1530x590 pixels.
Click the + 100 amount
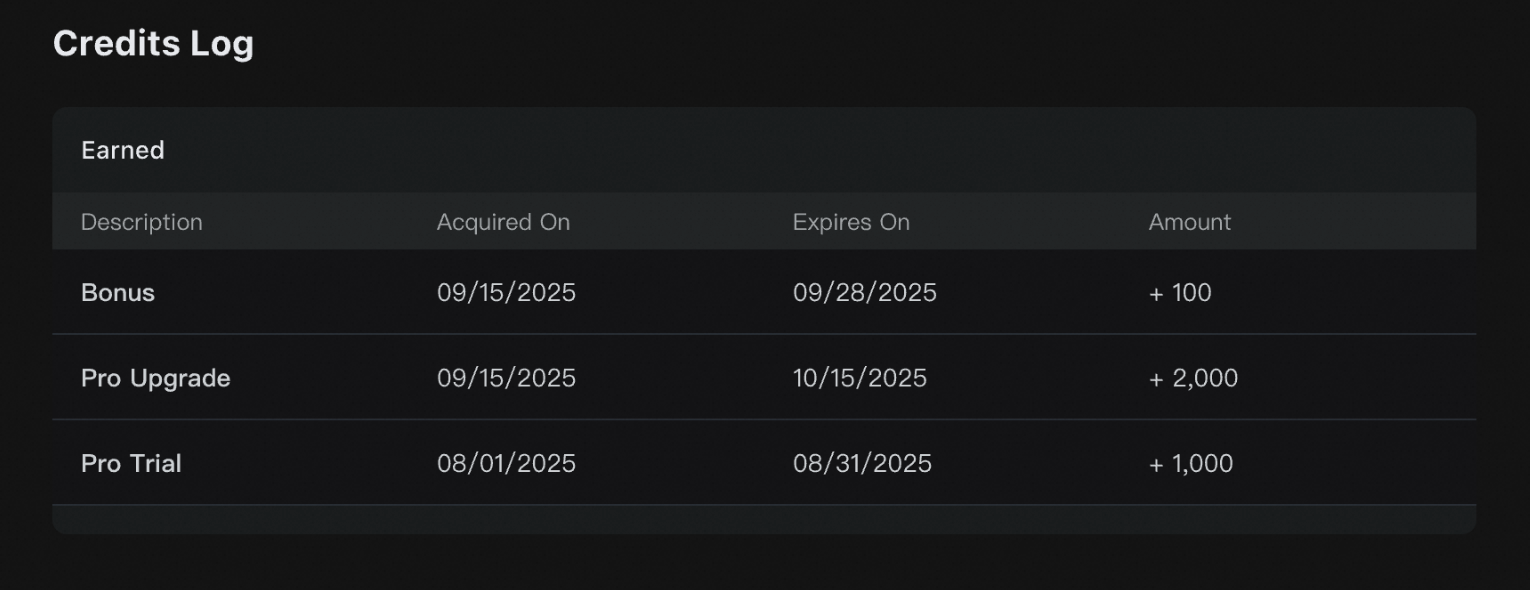1180,293
